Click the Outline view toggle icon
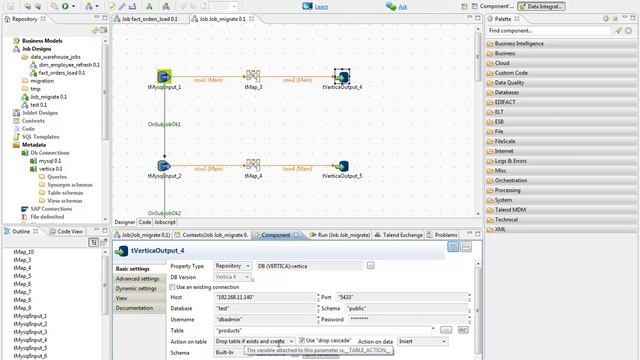 click(x=93, y=242)
